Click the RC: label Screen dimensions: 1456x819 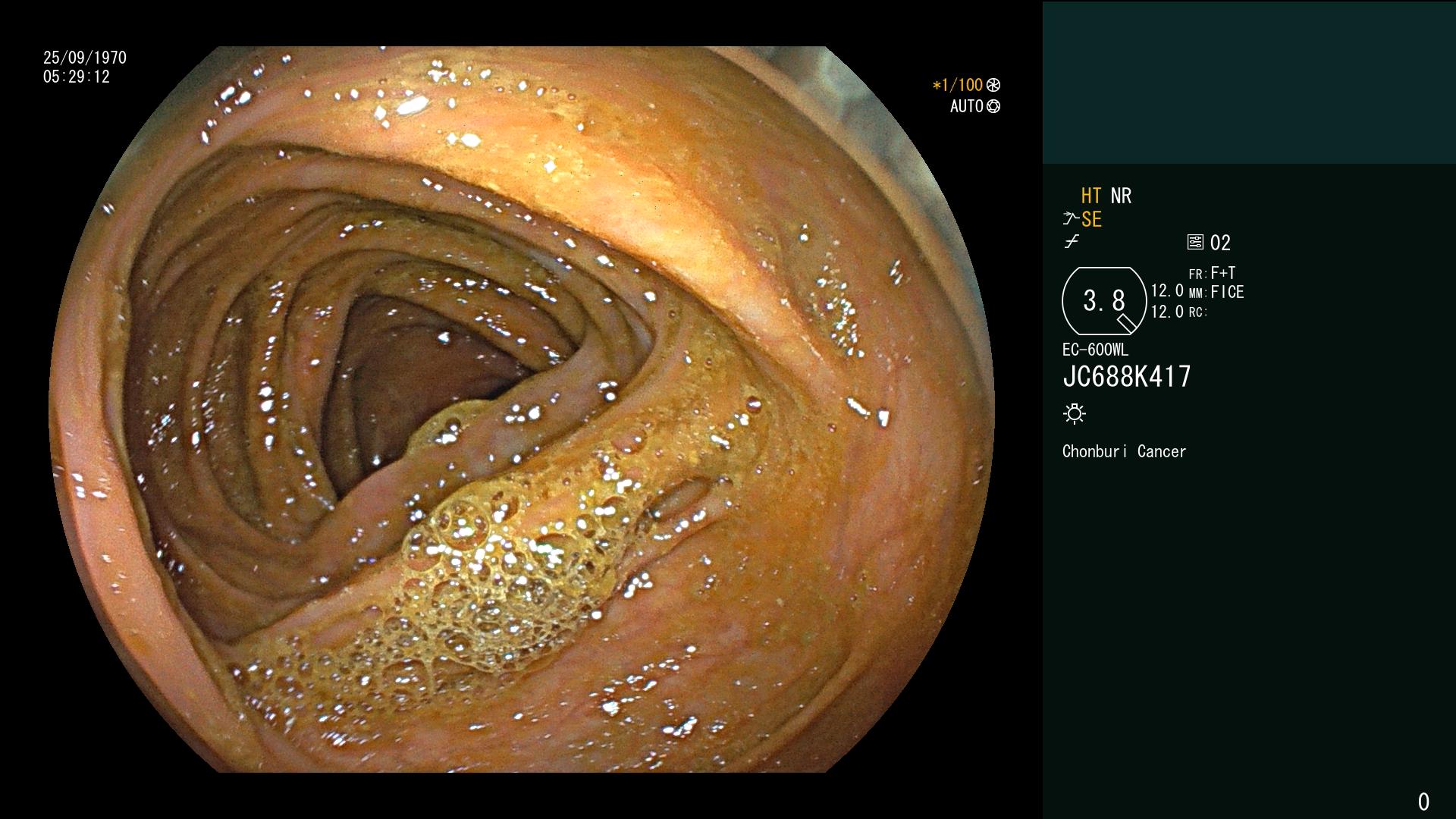point(1198,312)
